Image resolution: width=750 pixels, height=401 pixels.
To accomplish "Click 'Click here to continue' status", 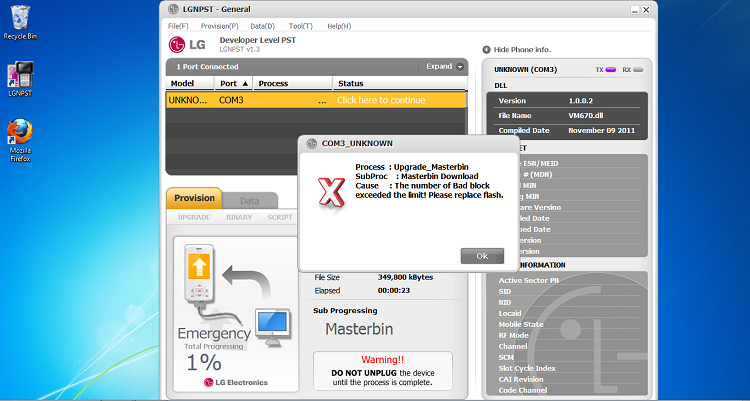I will (x=381, y=100).
